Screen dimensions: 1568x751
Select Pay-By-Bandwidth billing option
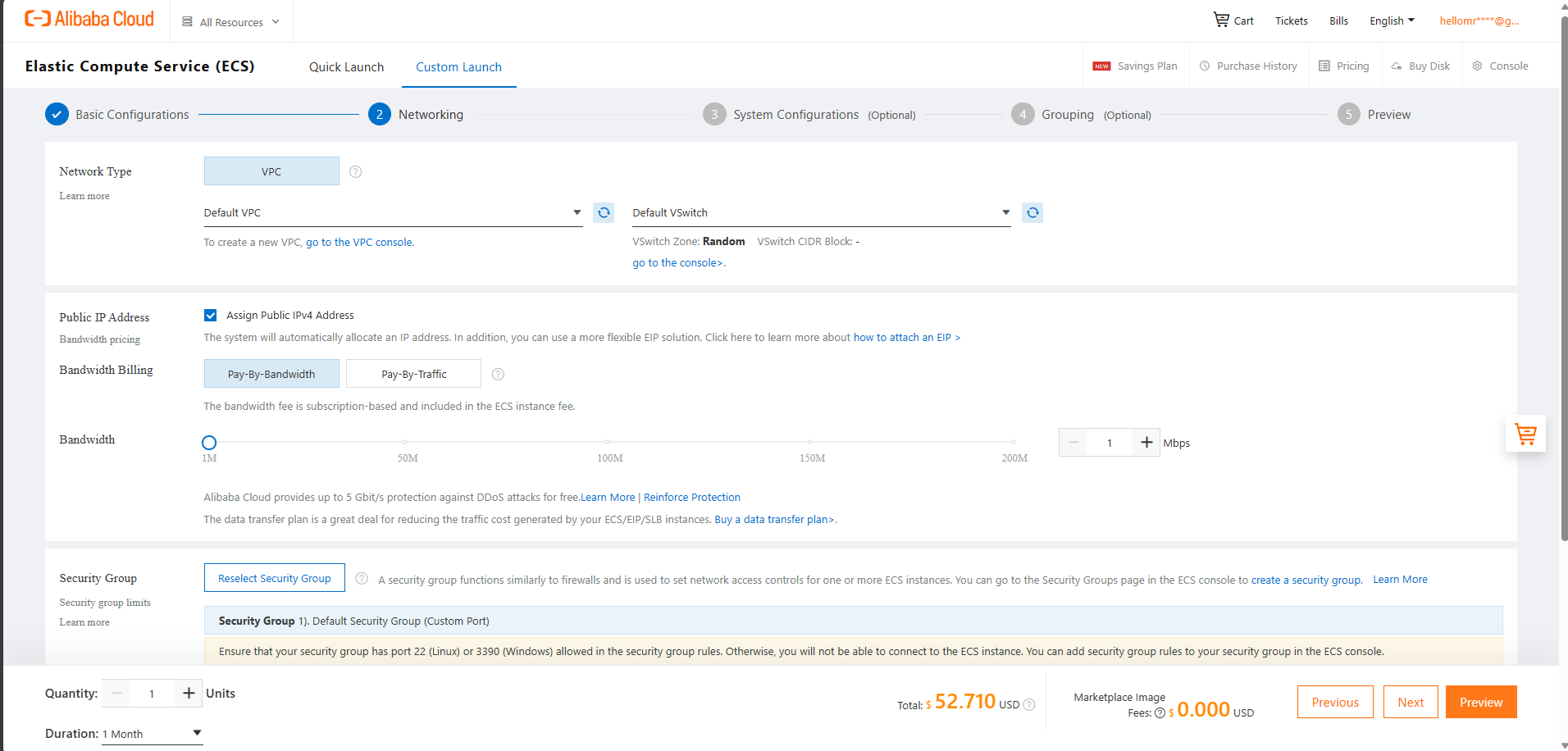click(271, 374)
